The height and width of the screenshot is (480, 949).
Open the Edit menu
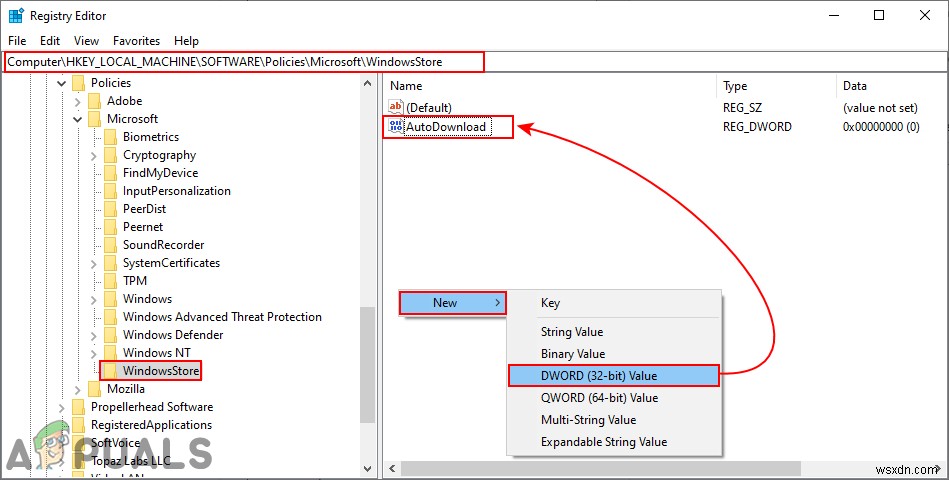click(x=50, y=41)
